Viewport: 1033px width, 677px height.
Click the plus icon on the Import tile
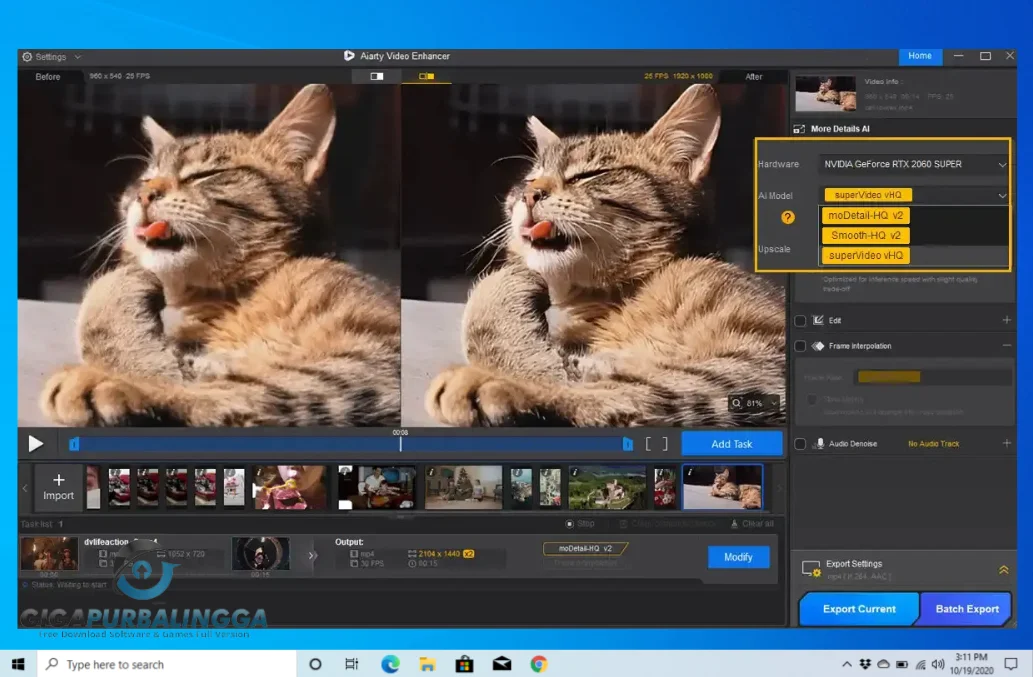58,480
